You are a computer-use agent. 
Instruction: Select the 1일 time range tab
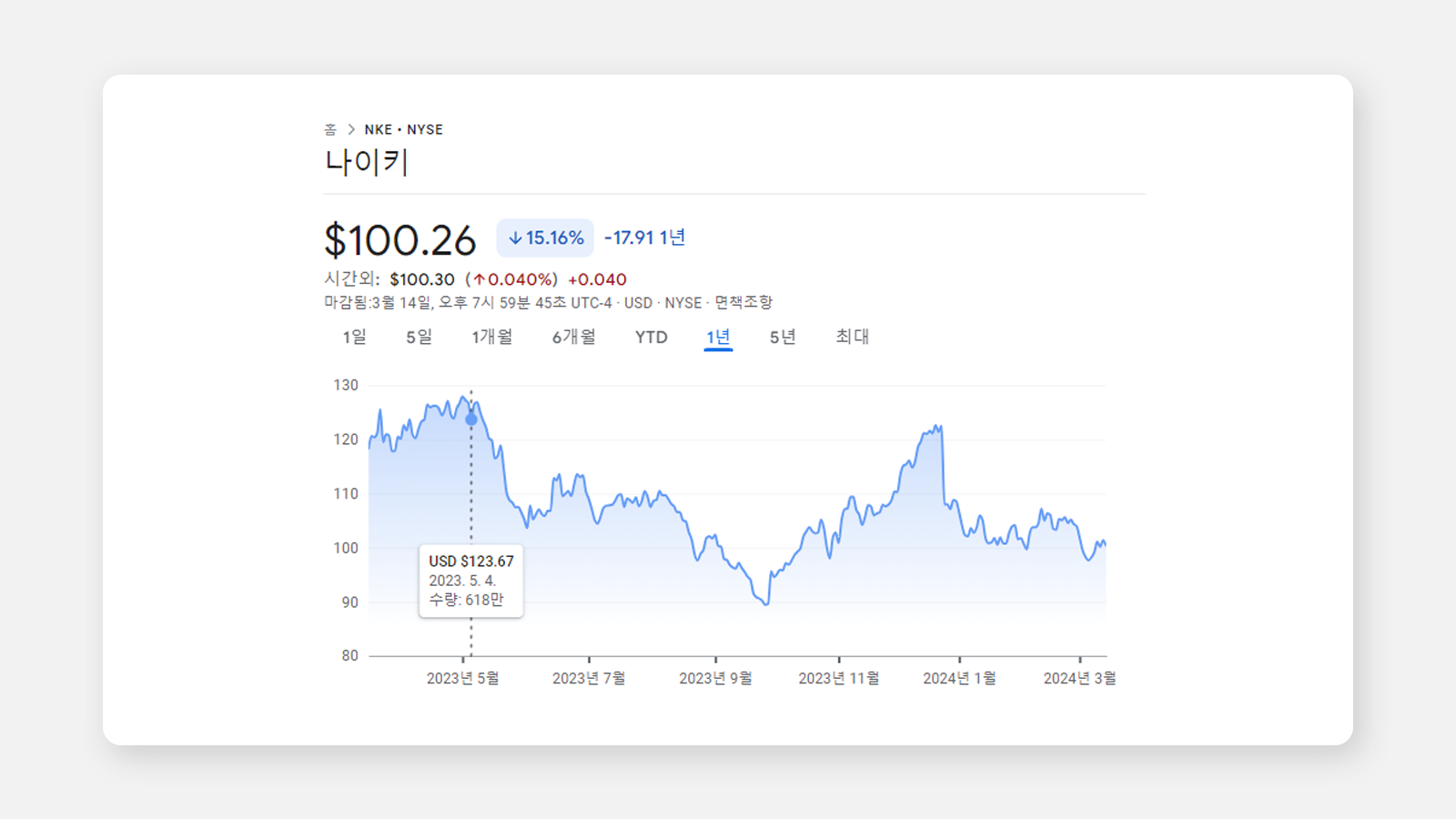(x=354, y=337)
